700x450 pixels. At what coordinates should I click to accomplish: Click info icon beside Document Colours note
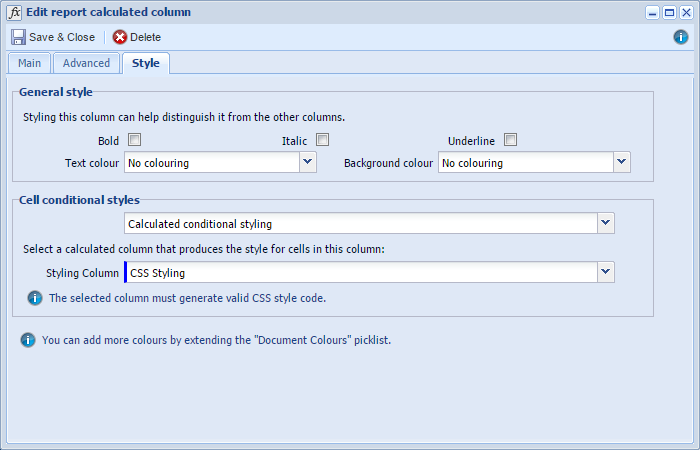(28, 340)
